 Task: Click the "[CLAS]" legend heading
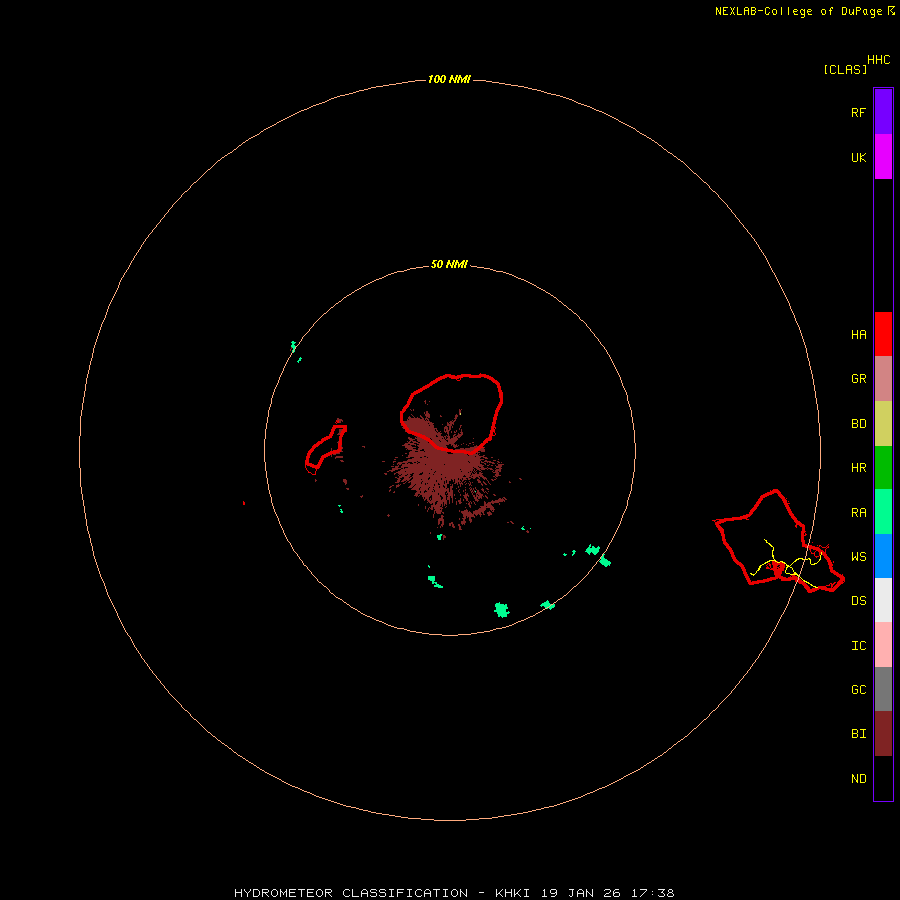pyautogui.click(x=845, y=69)
